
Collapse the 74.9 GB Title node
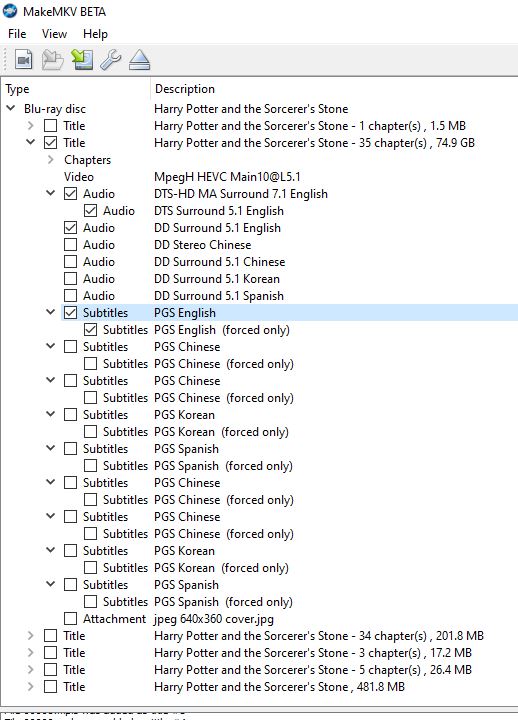point(30,142)
